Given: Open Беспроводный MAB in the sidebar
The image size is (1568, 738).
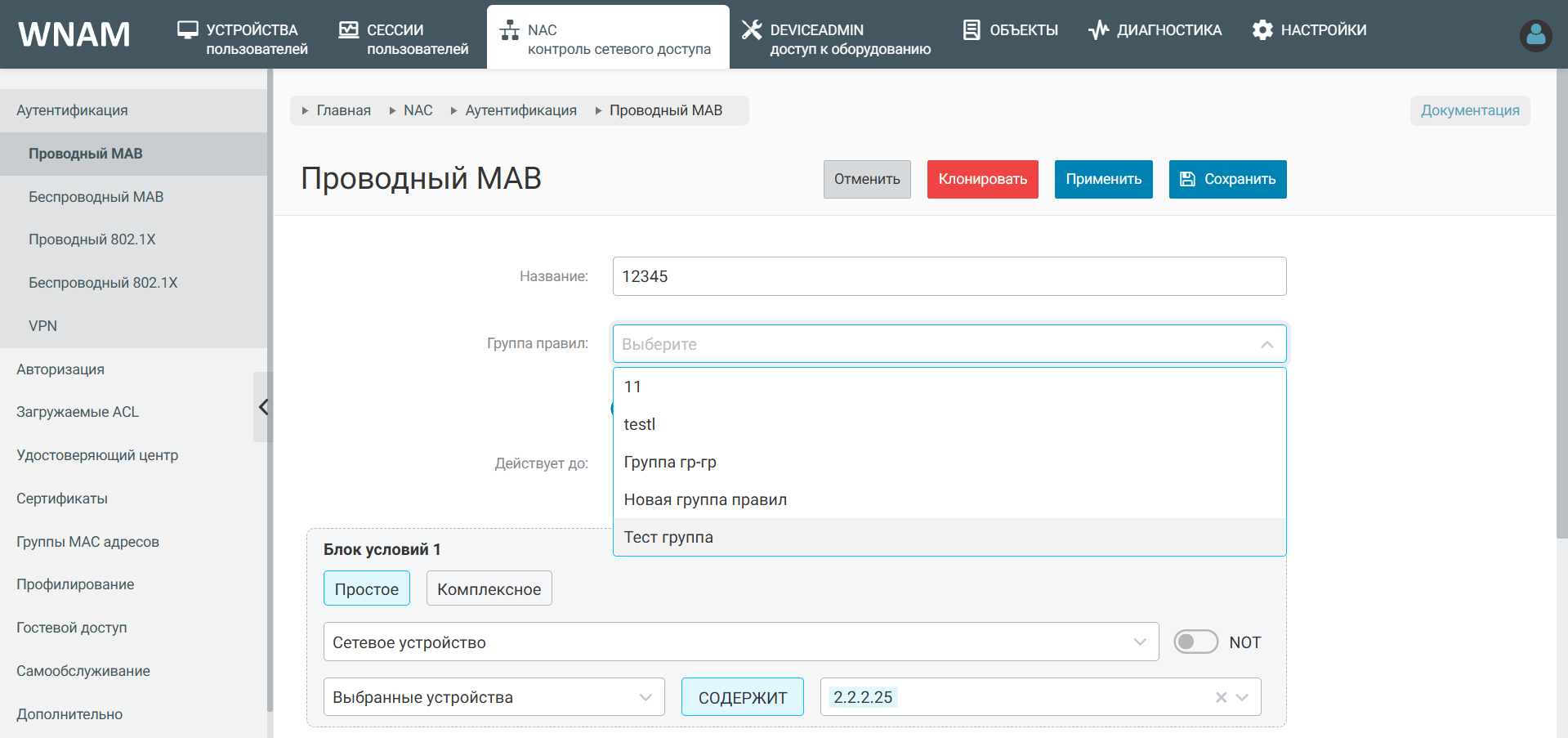Looking at the screenshot, I should coord(96,197).
